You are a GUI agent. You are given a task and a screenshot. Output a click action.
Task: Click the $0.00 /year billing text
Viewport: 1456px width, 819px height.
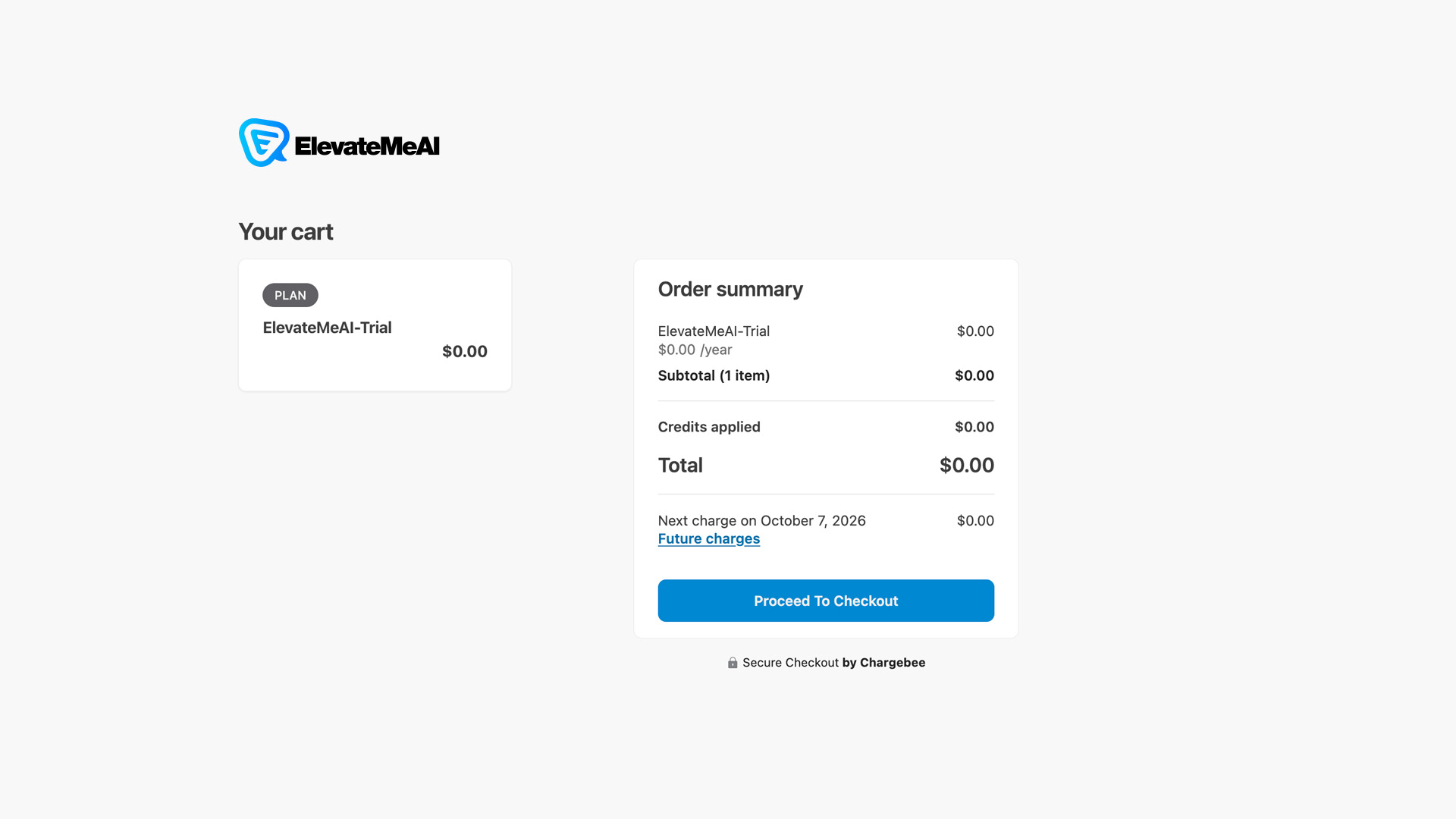[695, 350]
